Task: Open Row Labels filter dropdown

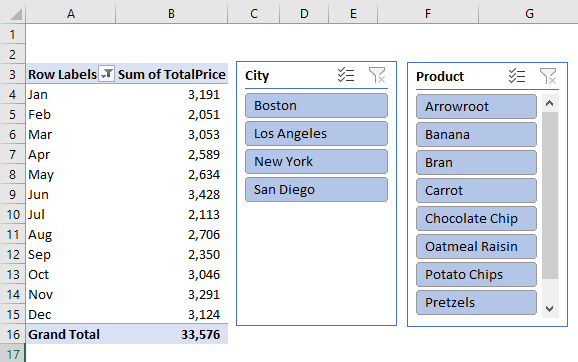Action: tap(107, 74)
